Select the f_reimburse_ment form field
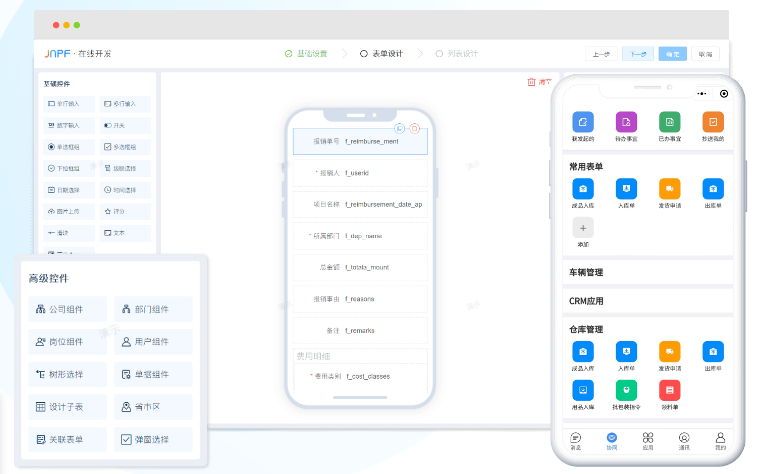The height and width of the screenshot is (474, 757). [x=360, y=141]
